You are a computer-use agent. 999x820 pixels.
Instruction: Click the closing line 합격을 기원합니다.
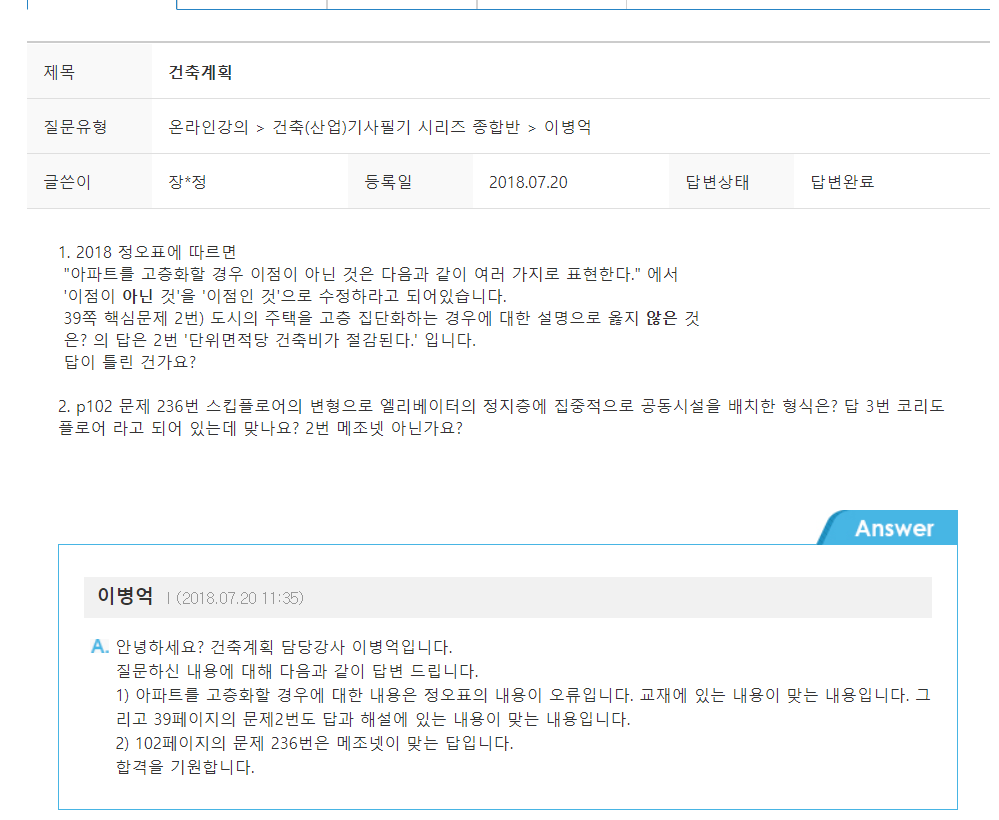coord(185,767)
